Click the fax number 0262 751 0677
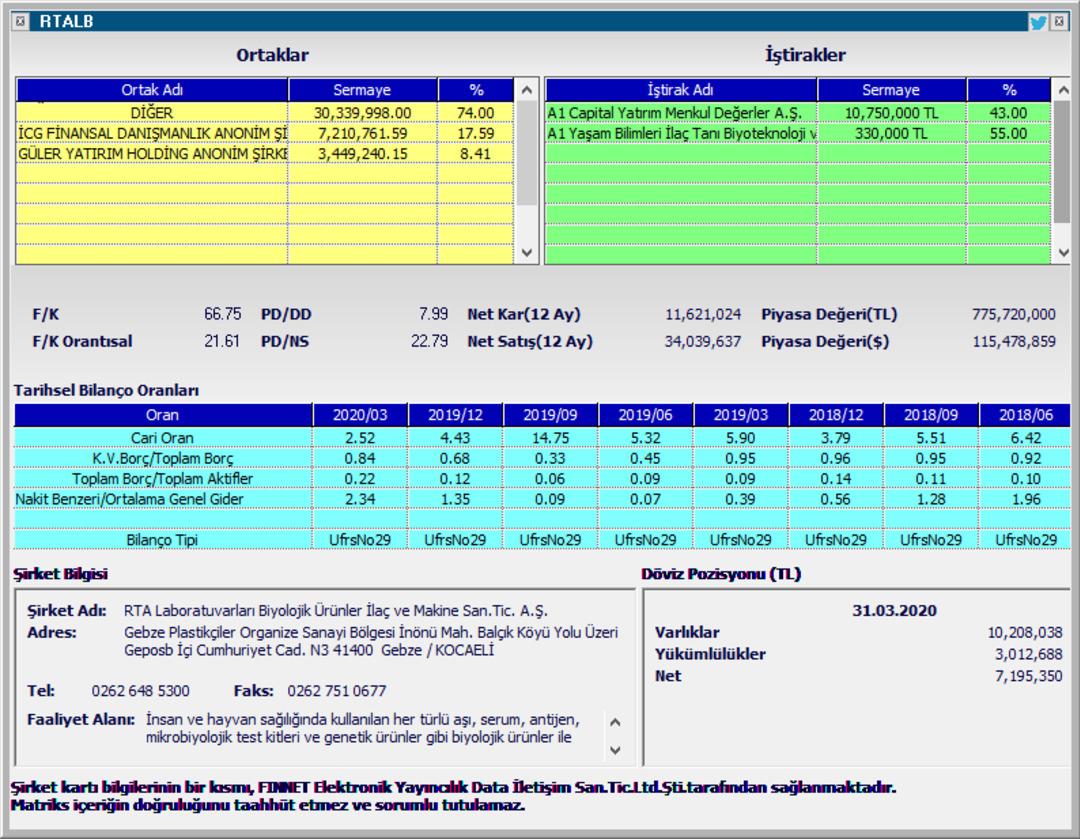Viewport: 1080px width, 839px height. 337,691
